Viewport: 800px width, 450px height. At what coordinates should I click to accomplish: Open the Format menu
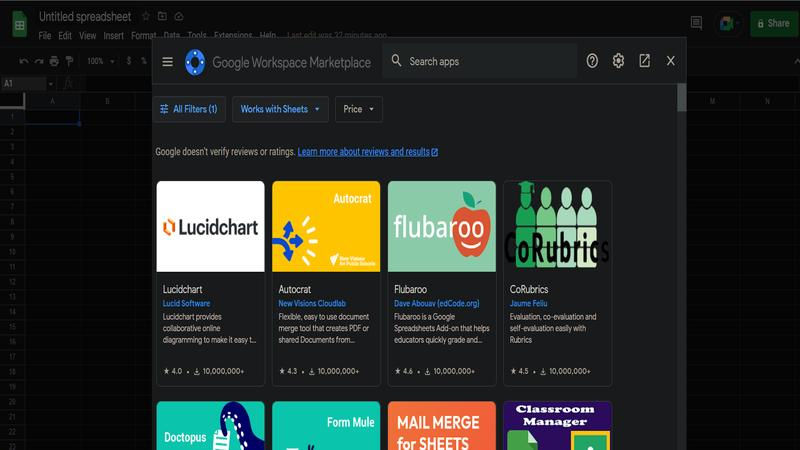[143, 36]
